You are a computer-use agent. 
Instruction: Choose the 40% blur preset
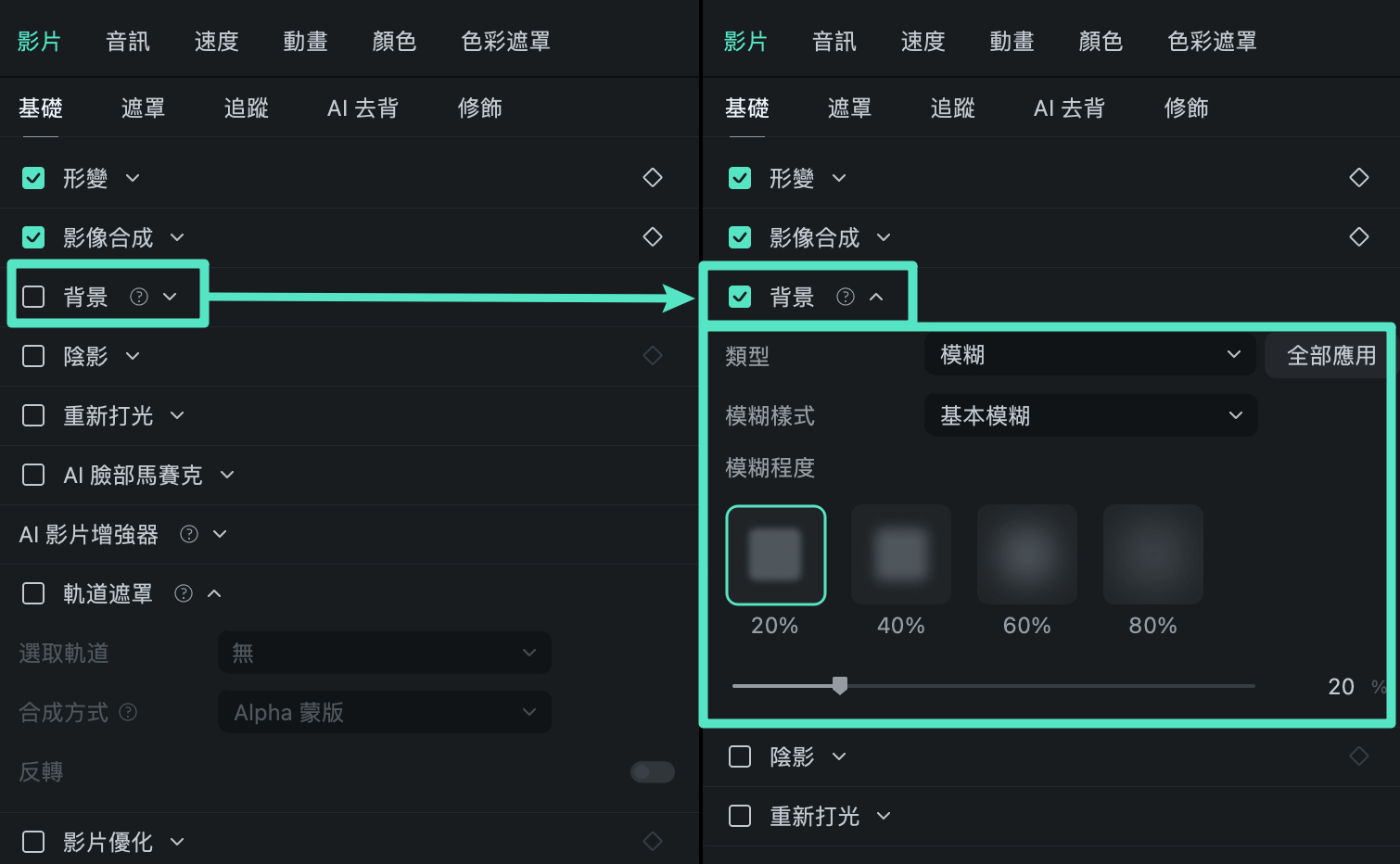pos(901,554)
